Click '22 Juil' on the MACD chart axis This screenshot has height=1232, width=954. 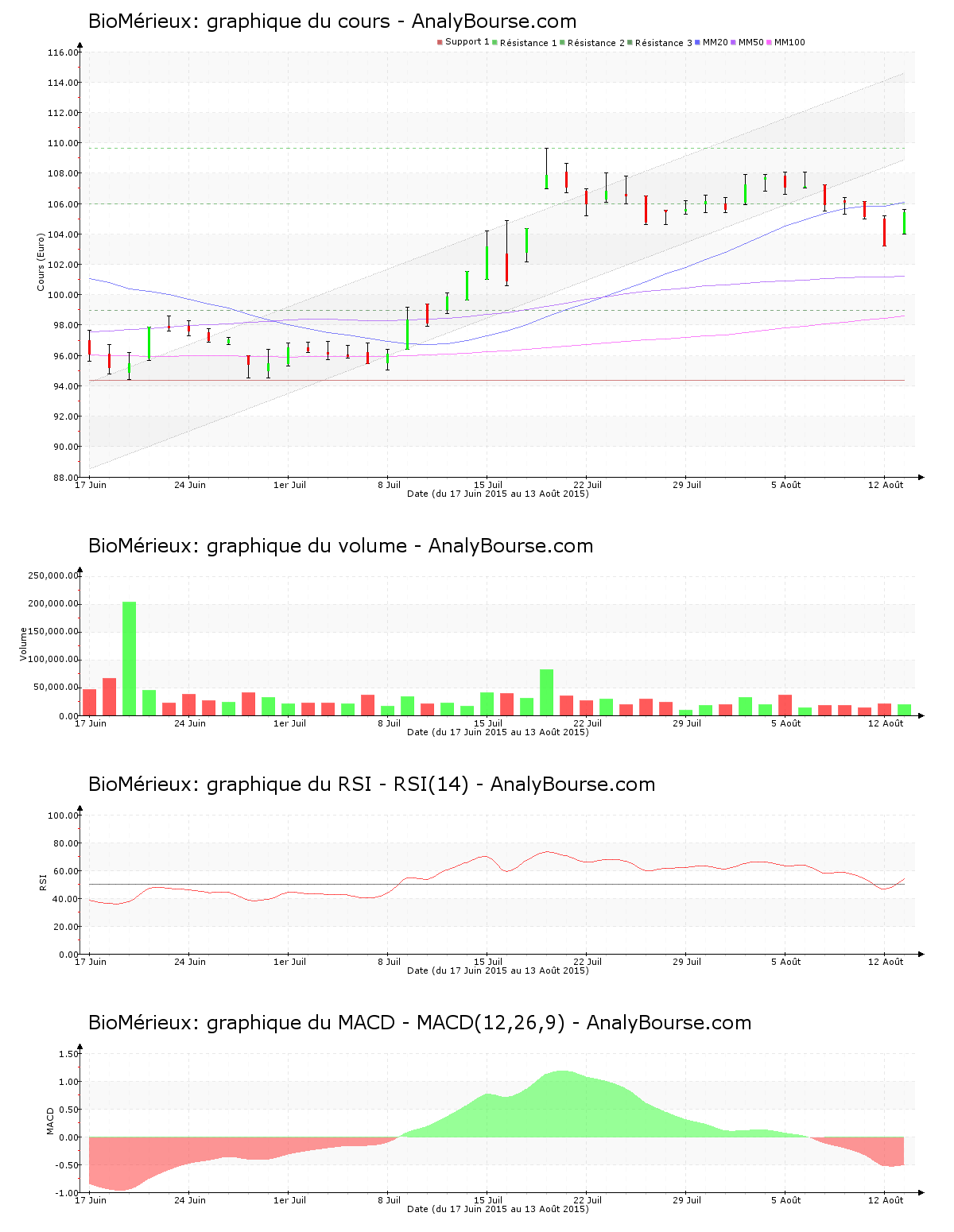coord(588,1200)
